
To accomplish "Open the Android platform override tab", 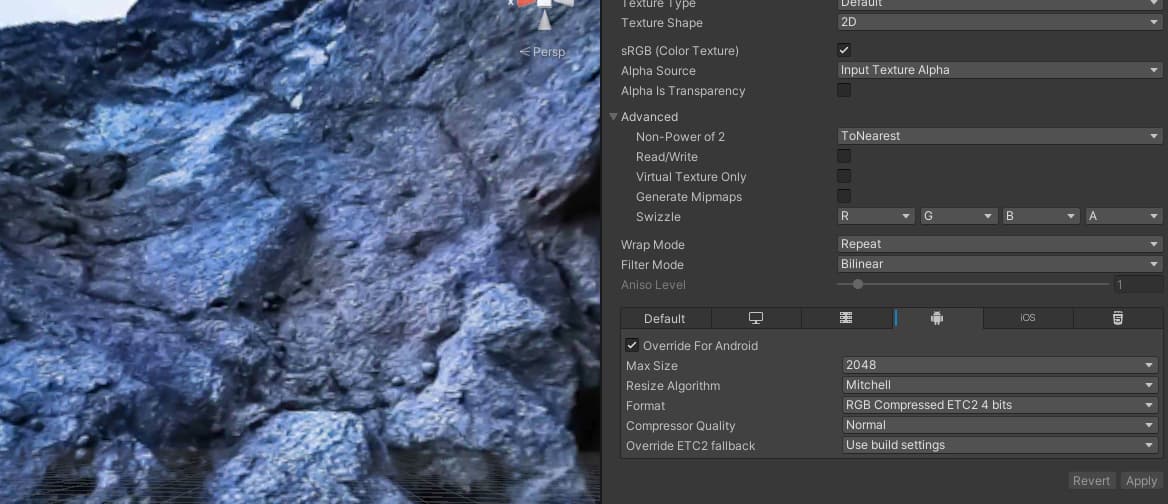I will pyautogui.click(x=937, y=318).
